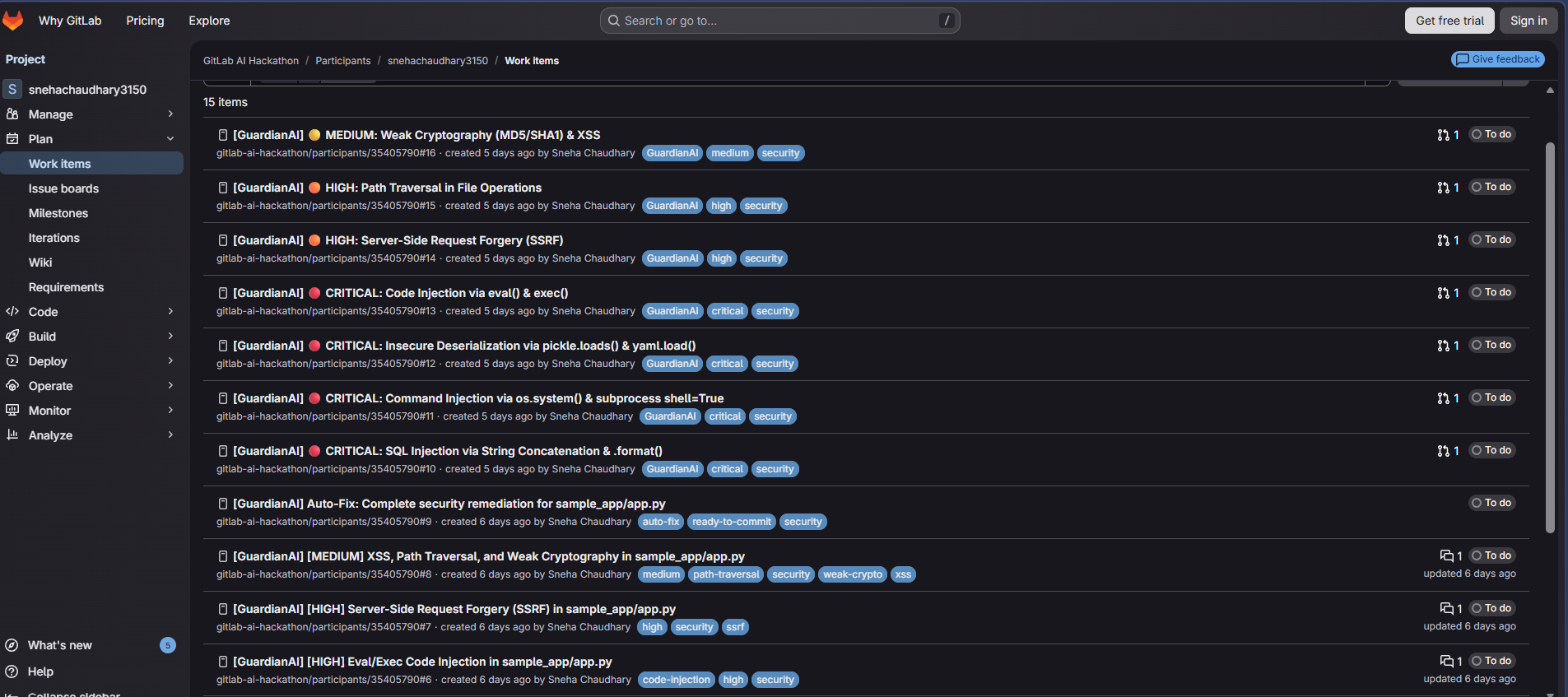
Task: Click the Deploy sidebar icon
Action: (x=12, y=361)
